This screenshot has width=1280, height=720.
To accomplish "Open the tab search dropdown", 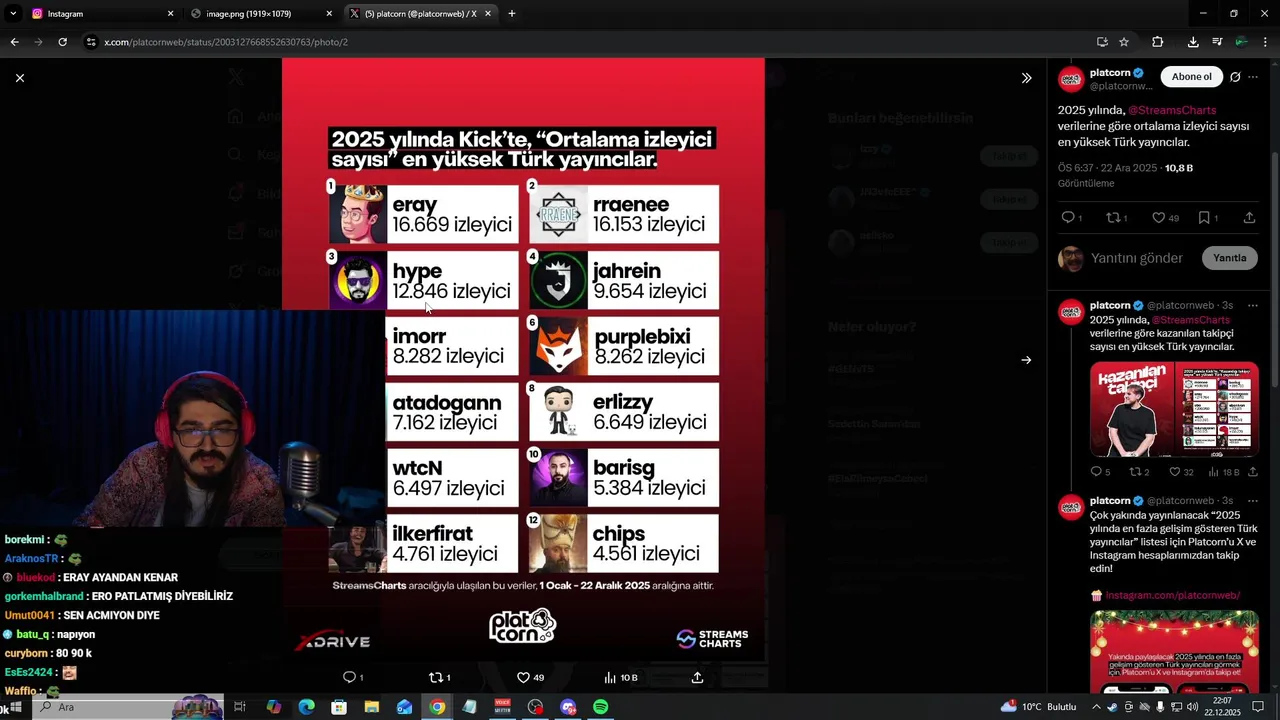I will [13, 14].
